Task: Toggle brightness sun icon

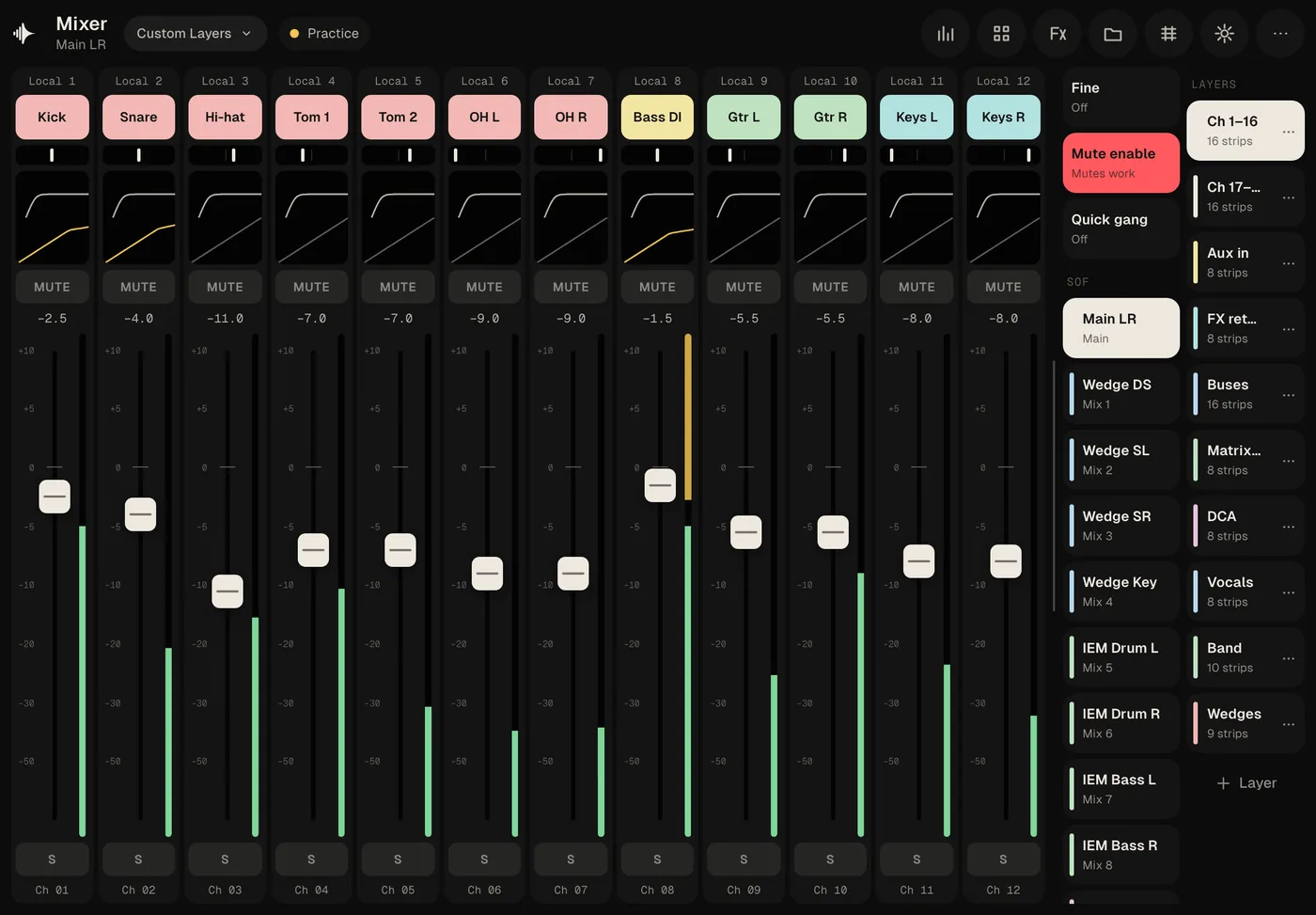Action: coord(1224,34)
